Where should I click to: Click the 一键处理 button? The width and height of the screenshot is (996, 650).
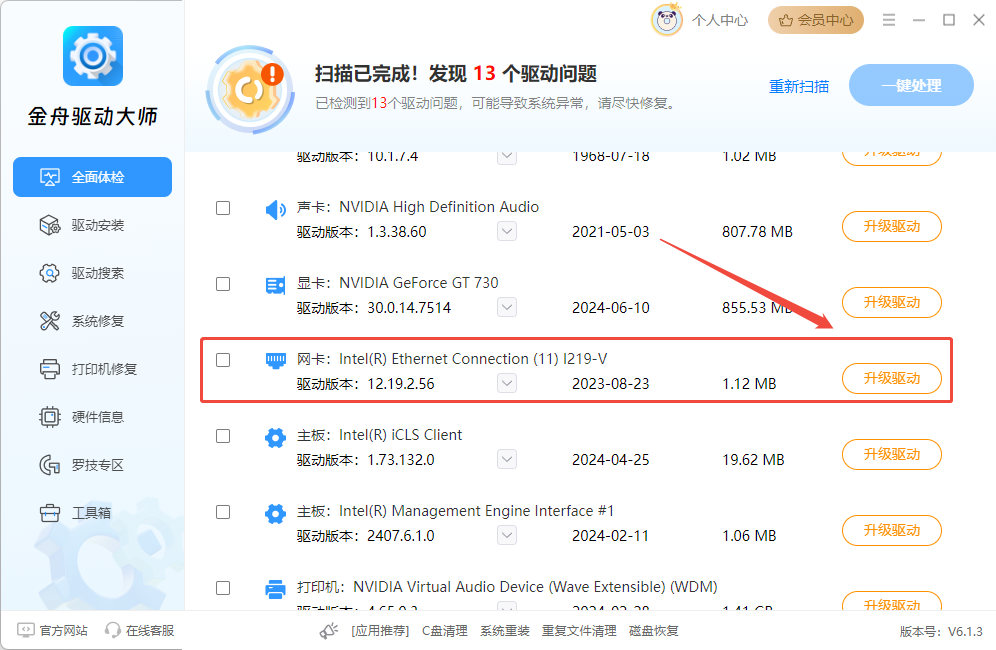(x=911, y=86)
